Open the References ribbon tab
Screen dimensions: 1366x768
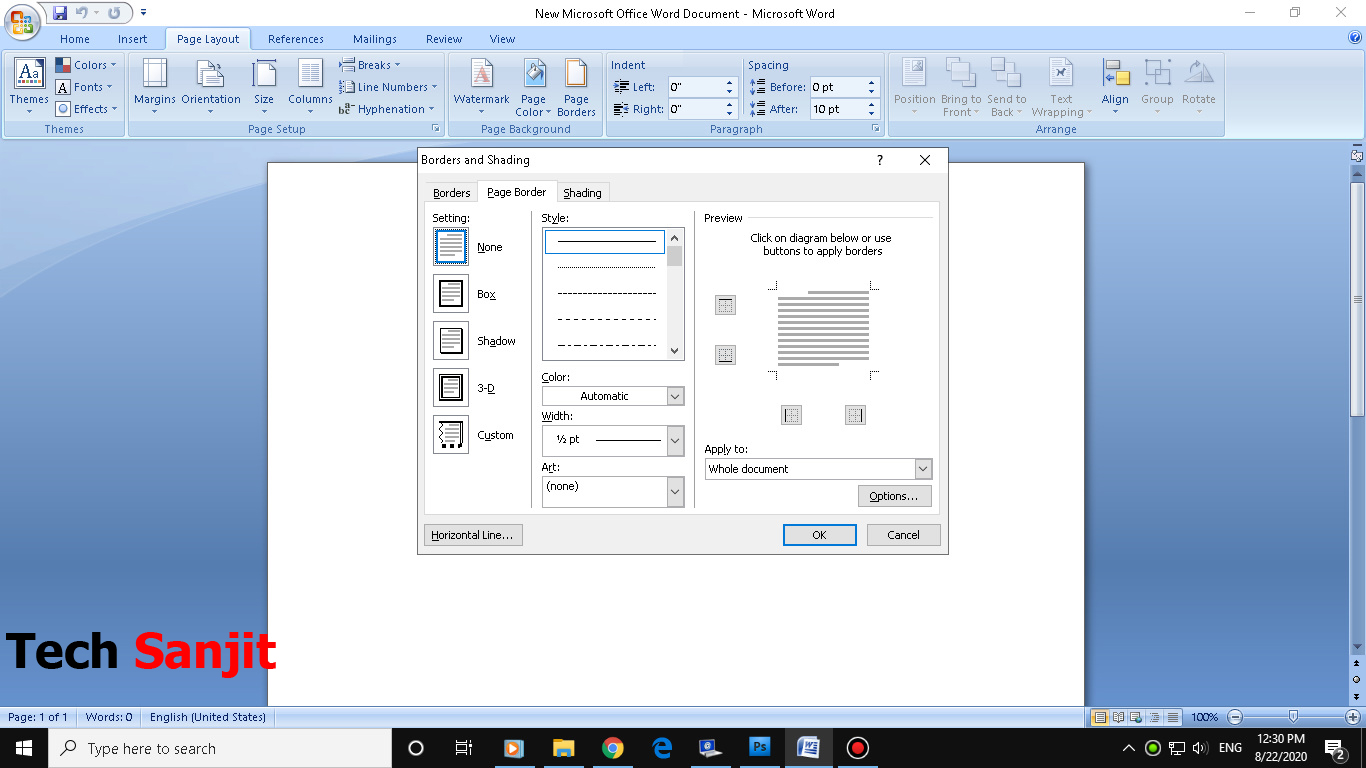(x=296, y=39)
